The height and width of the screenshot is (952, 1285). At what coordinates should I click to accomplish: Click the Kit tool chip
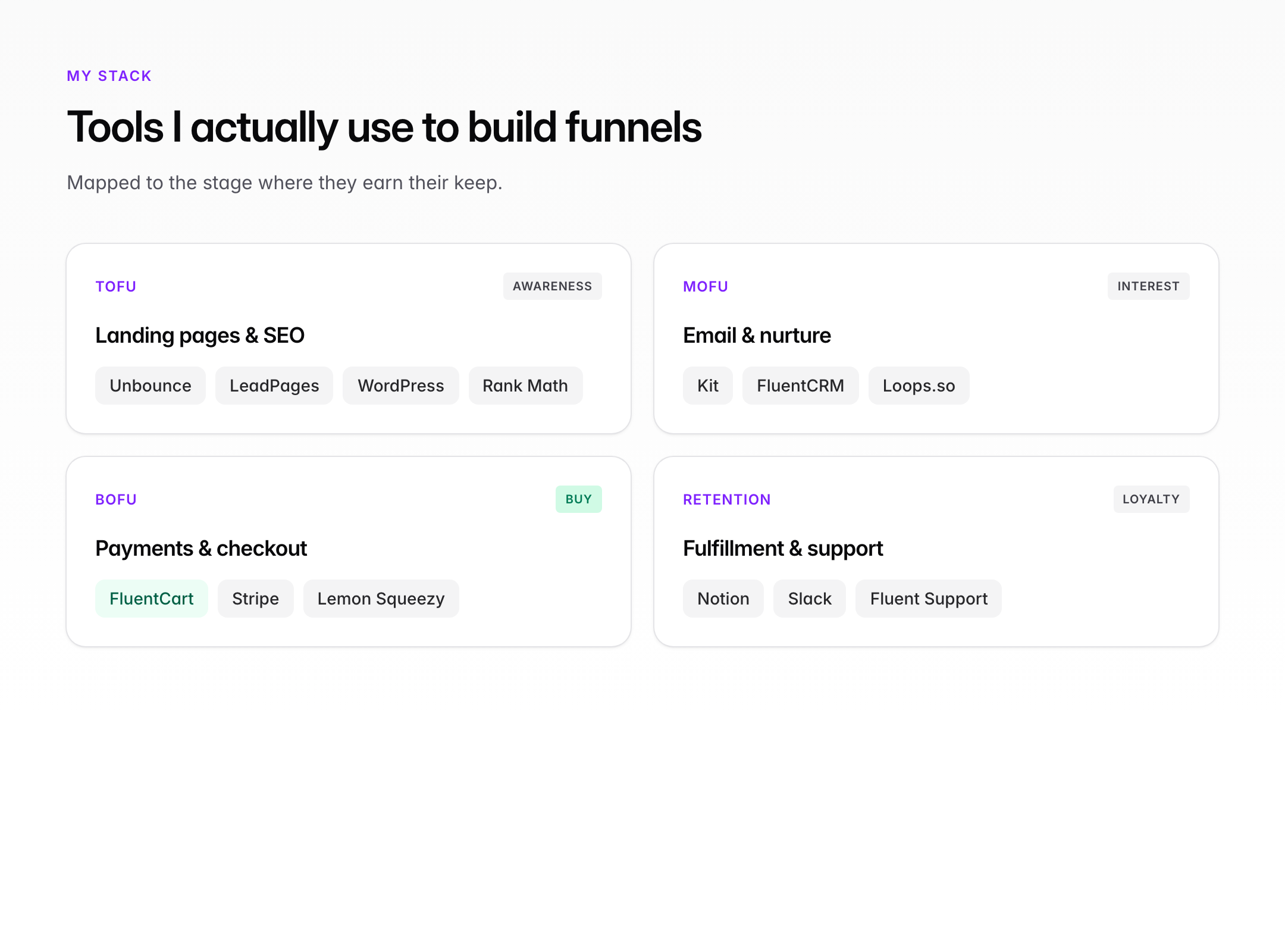(708, 386)
